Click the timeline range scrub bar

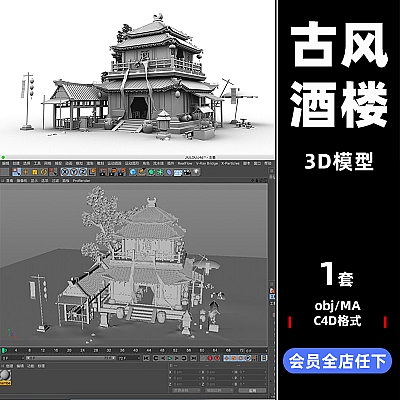coord(70,358)
